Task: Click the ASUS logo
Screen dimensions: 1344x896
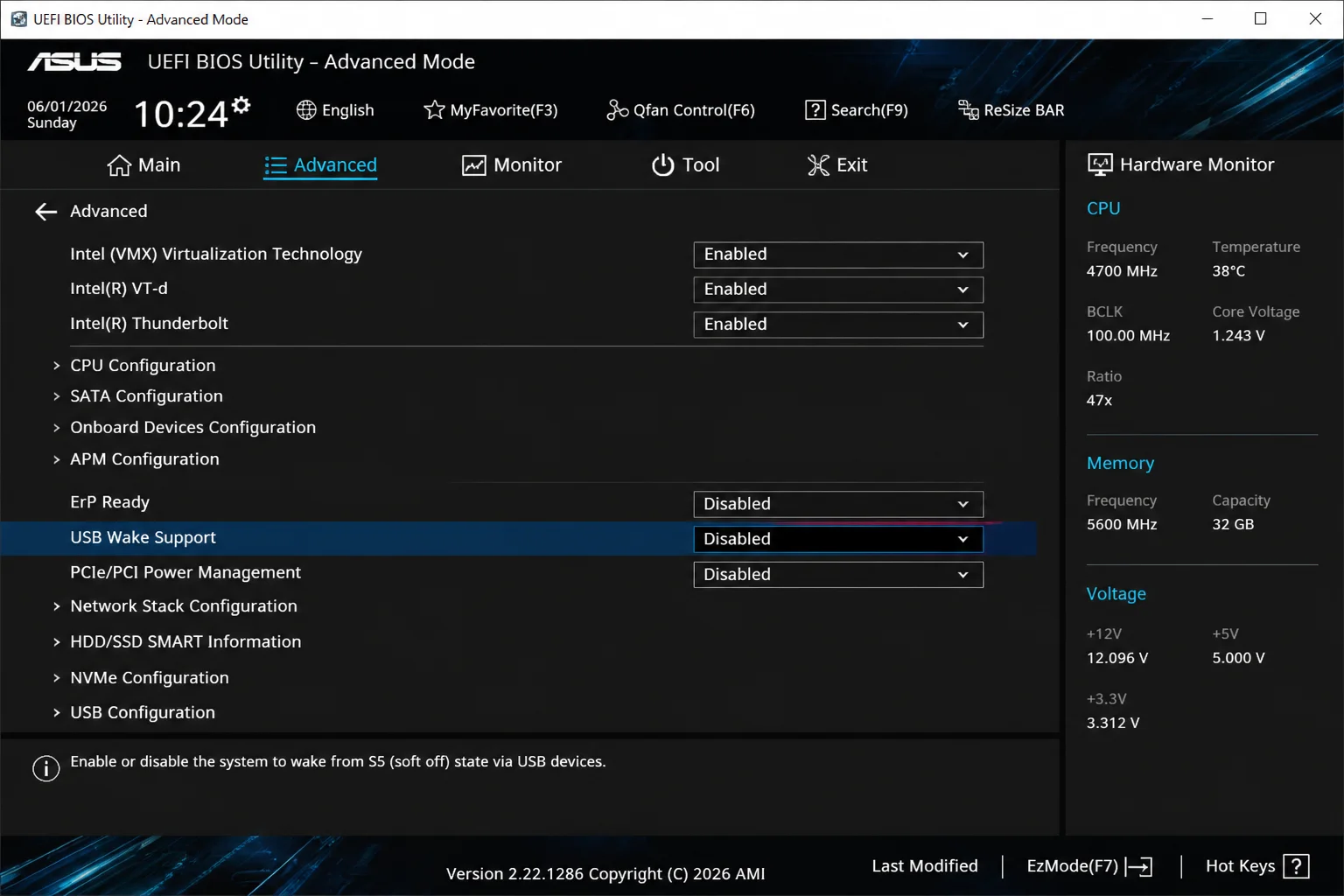Action: click(x=74, y=61)
